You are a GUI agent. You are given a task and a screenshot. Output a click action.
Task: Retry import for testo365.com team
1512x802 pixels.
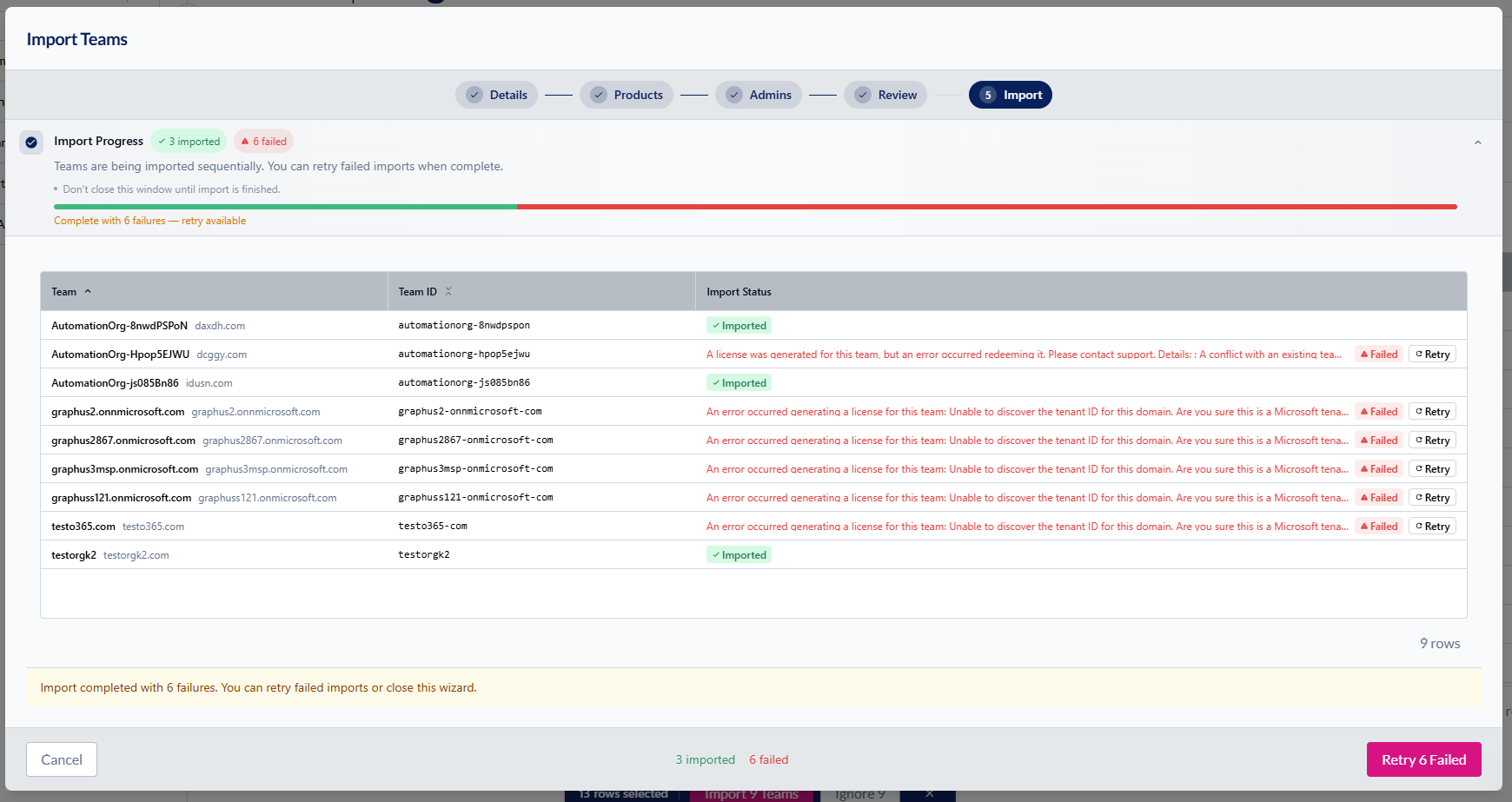1432,527
